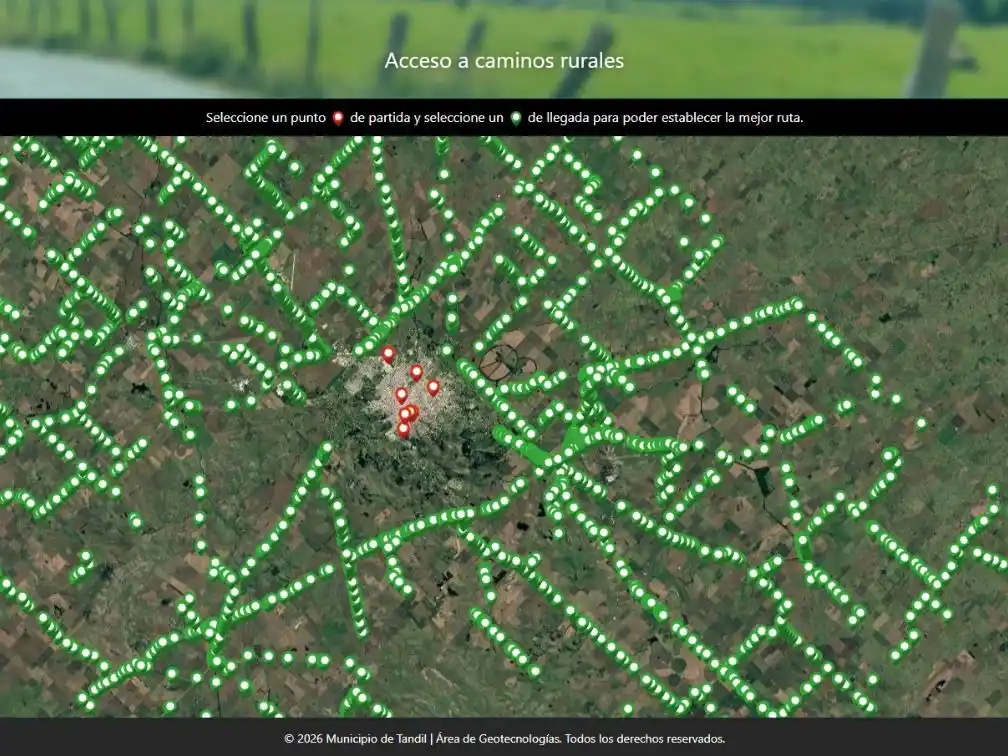Select the rightmost red departure marker in the city

433,387
